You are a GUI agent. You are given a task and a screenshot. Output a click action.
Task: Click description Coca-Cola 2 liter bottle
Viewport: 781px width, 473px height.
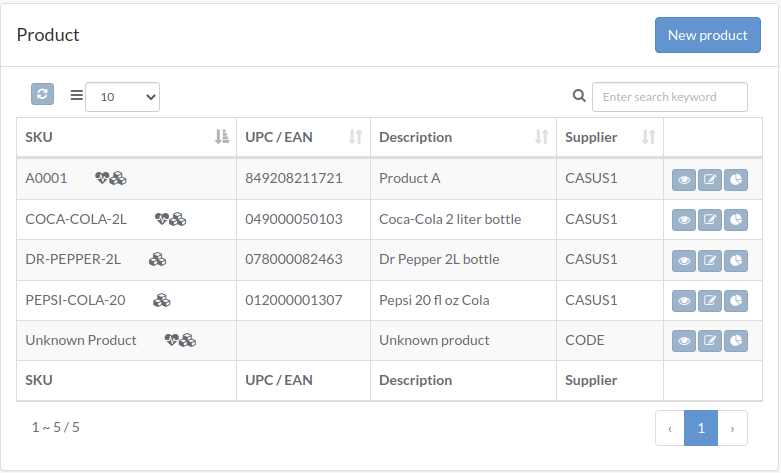click(x=450, y=219)
